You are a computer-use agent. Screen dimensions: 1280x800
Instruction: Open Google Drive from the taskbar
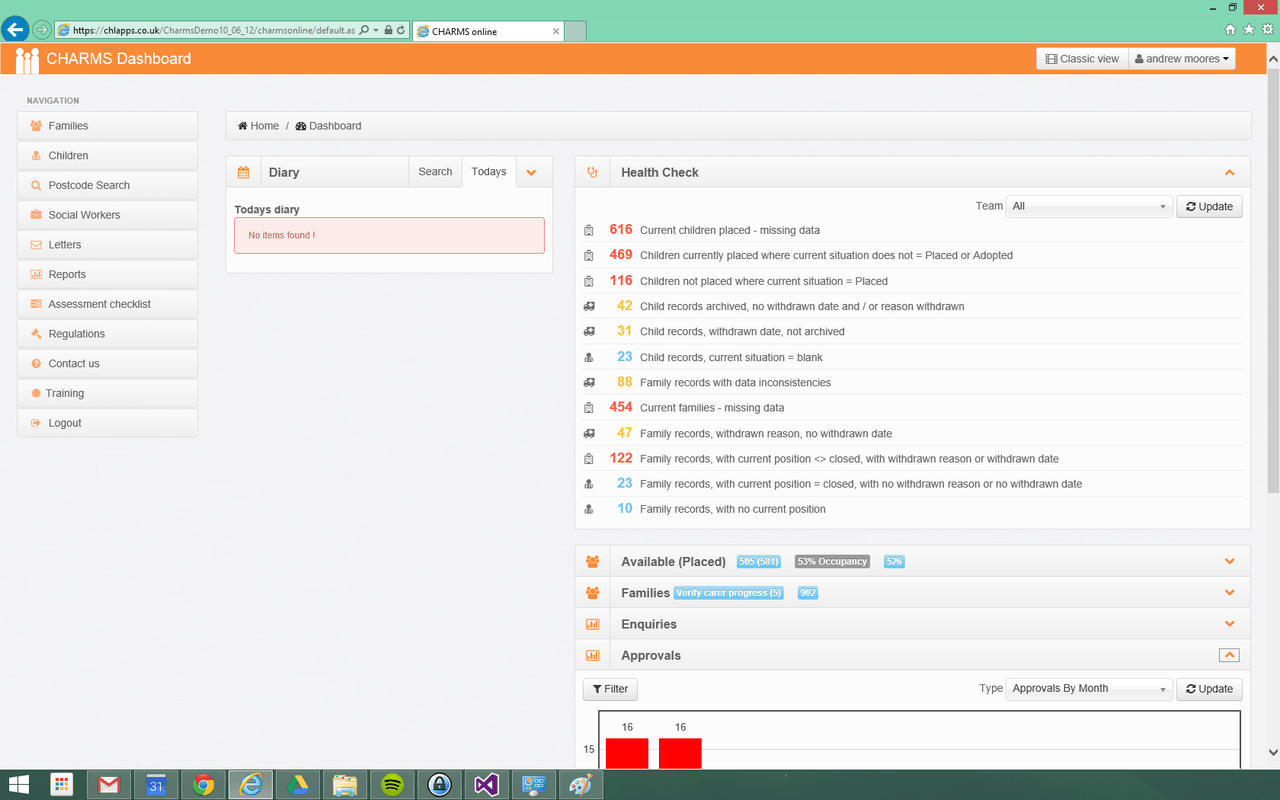click(x=298, y=785)
